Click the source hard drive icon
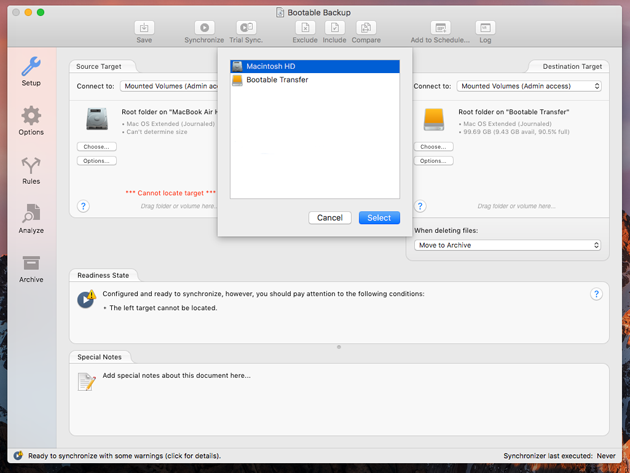Image resolution: width=630 pixels, height=473 pixels. [x=97, y=119]
